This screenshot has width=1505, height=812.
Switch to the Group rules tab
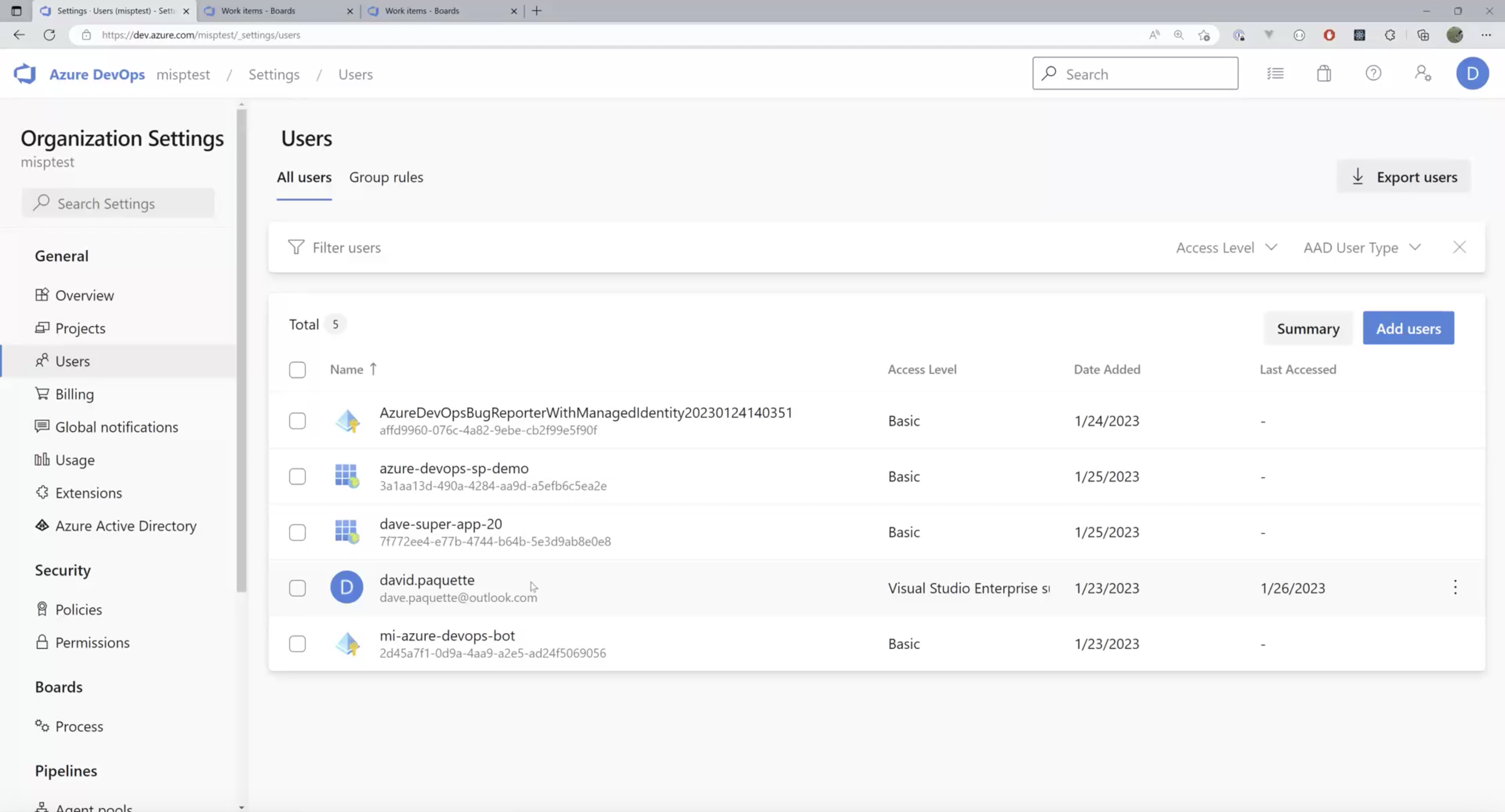386,177
